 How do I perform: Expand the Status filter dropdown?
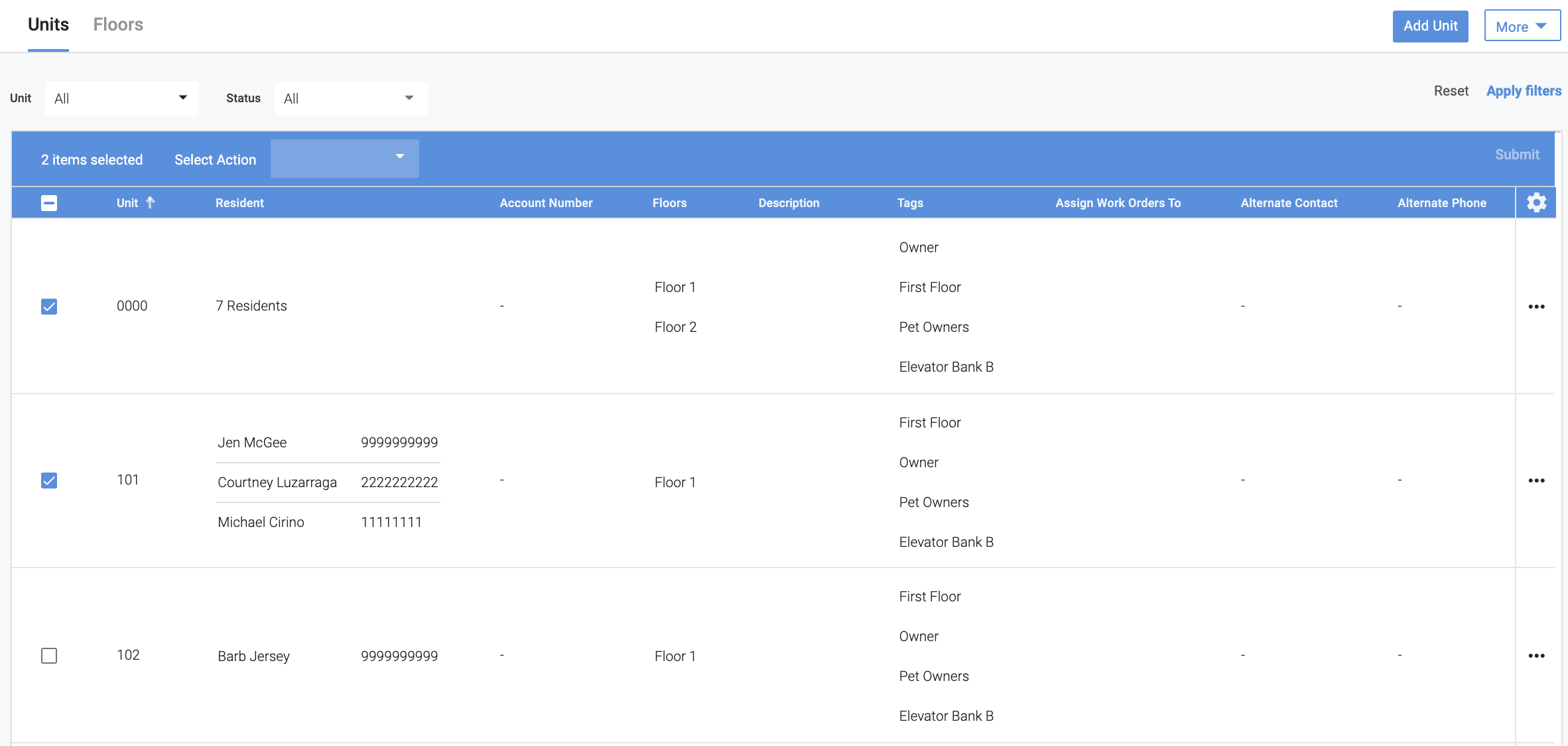coord(350,98)
